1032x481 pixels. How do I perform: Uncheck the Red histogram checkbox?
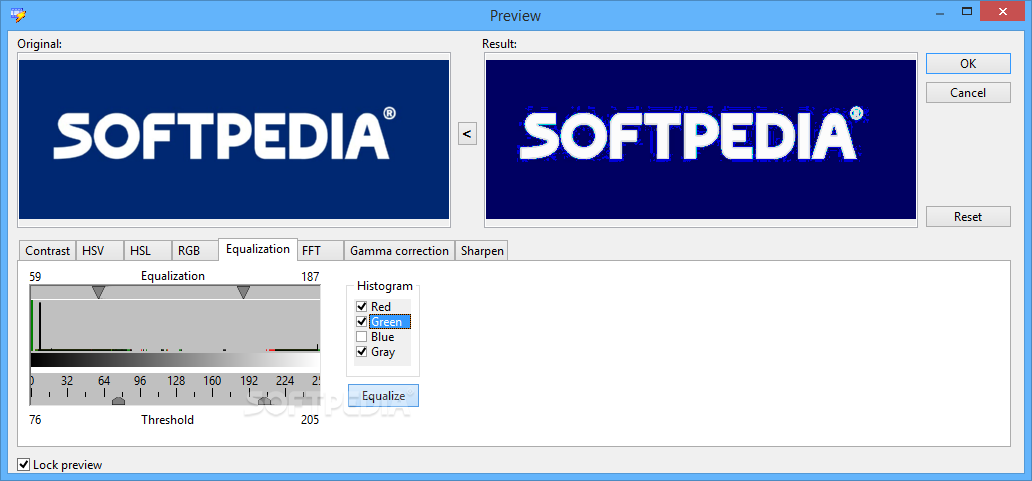(x=361, y=307)
